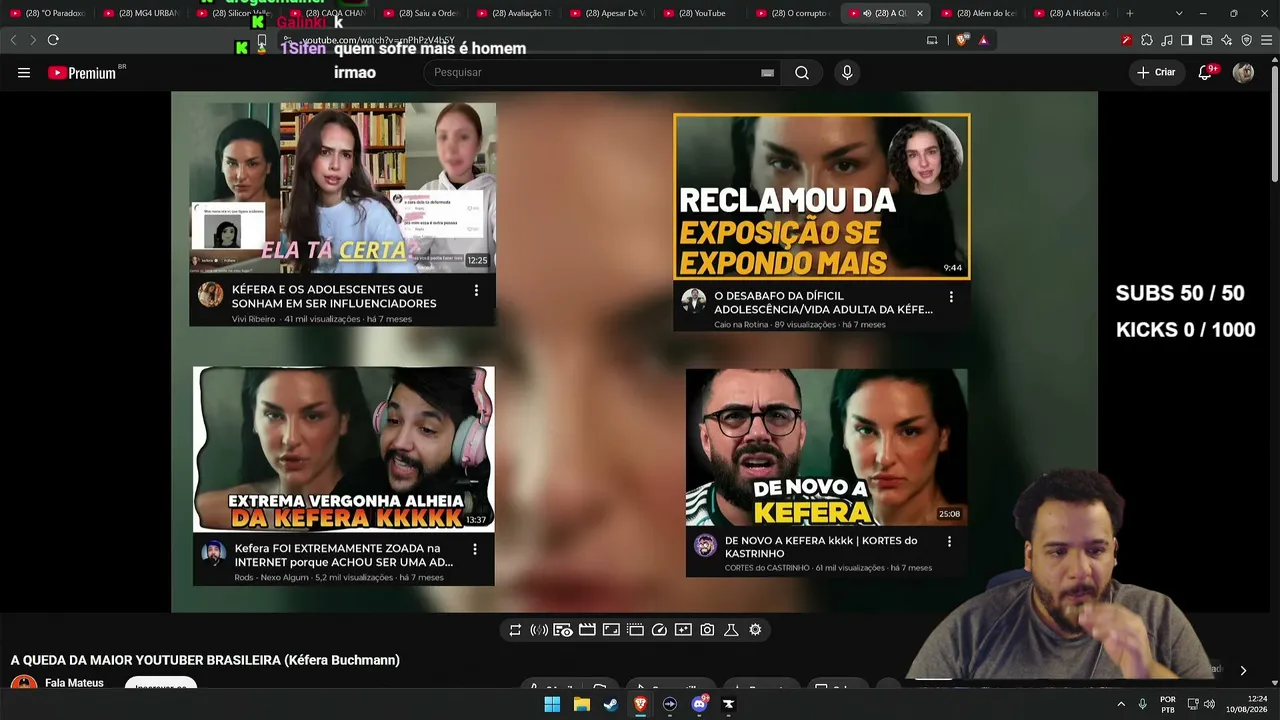Switch to the 'O Paradoxo' browser tab
This screenshot has height=720, width=1280.
(x=48, y=13)
